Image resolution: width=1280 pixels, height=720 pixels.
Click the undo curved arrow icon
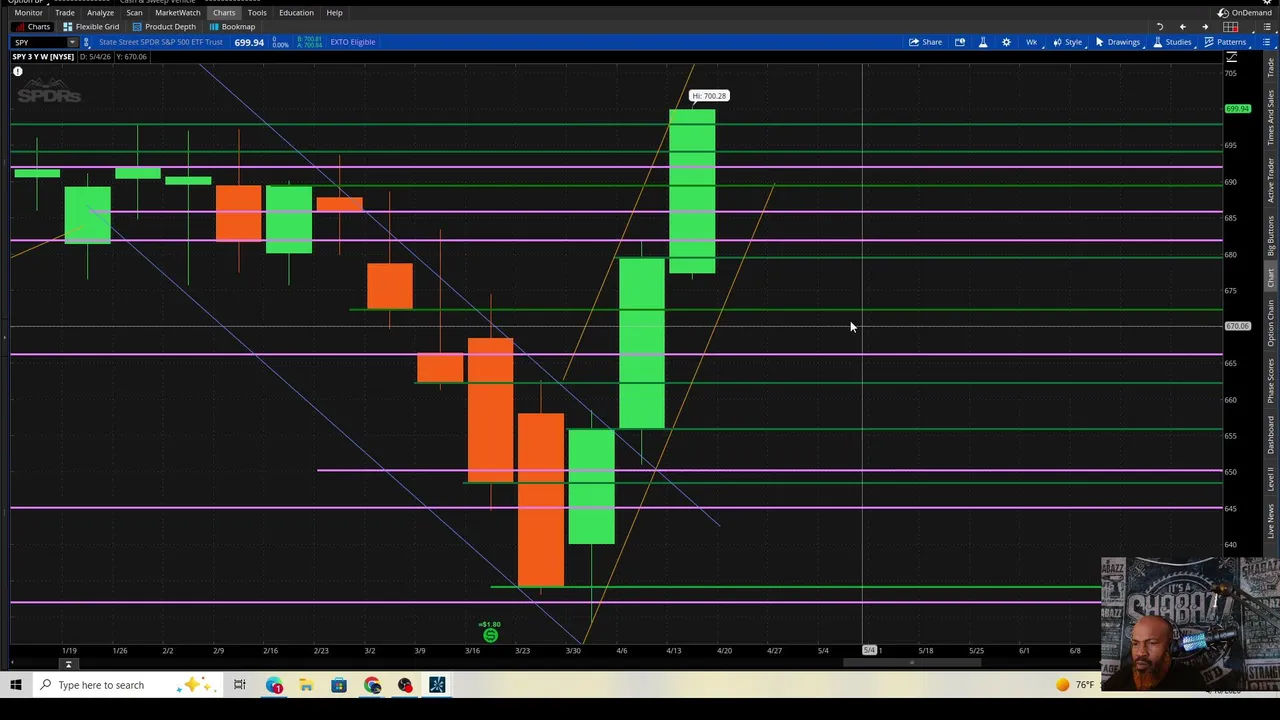(x=1160, y=27)
